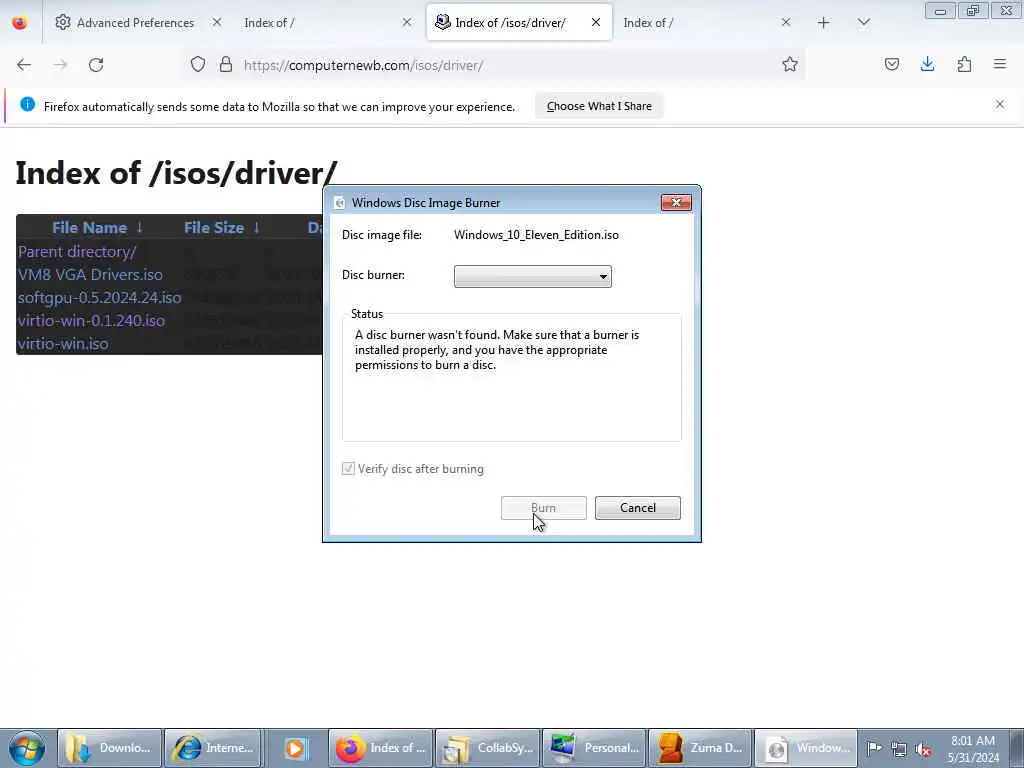The image size is (1024, 768).
Task: Close the Windows Disc Image Burner dialog
Action: click(676, 202)
